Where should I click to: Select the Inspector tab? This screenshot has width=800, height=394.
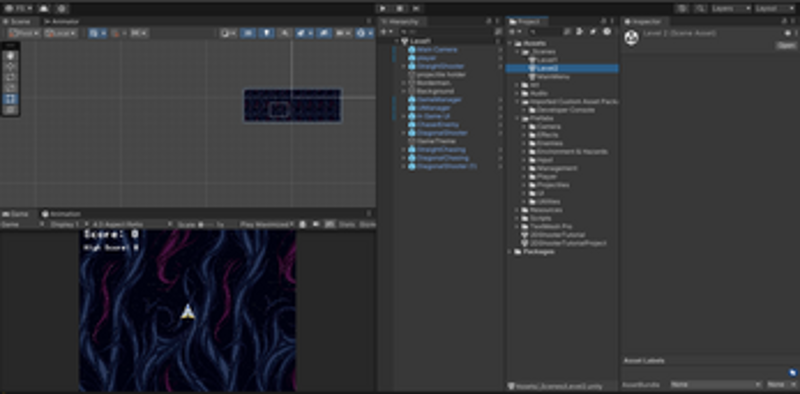click(x=644, y=21)
